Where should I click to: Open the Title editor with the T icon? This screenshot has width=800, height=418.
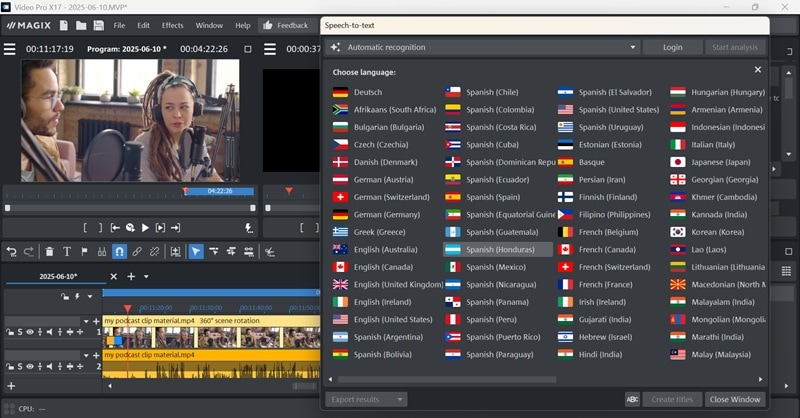(x=67, y=251)
